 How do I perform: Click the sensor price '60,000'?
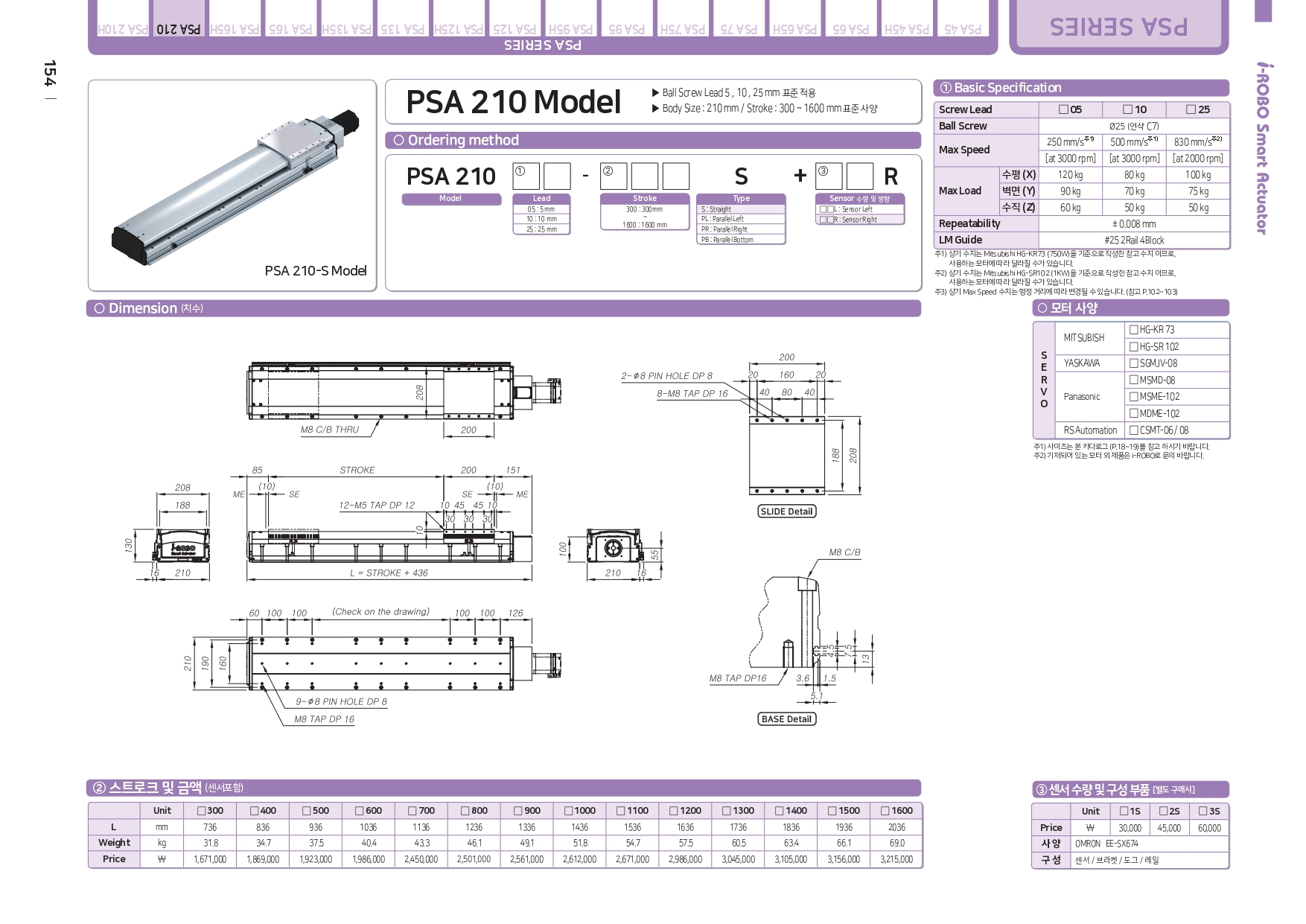[x=1209, y=828]
